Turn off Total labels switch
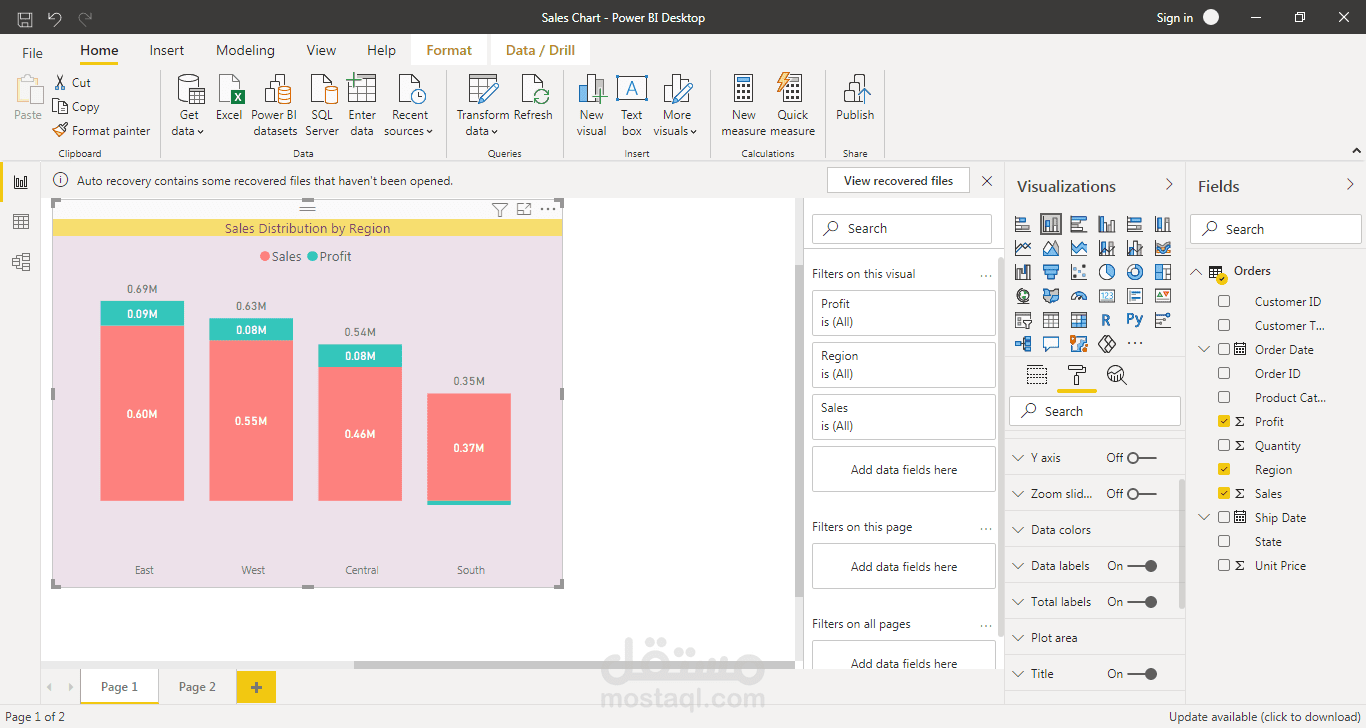 (1141, 602)
